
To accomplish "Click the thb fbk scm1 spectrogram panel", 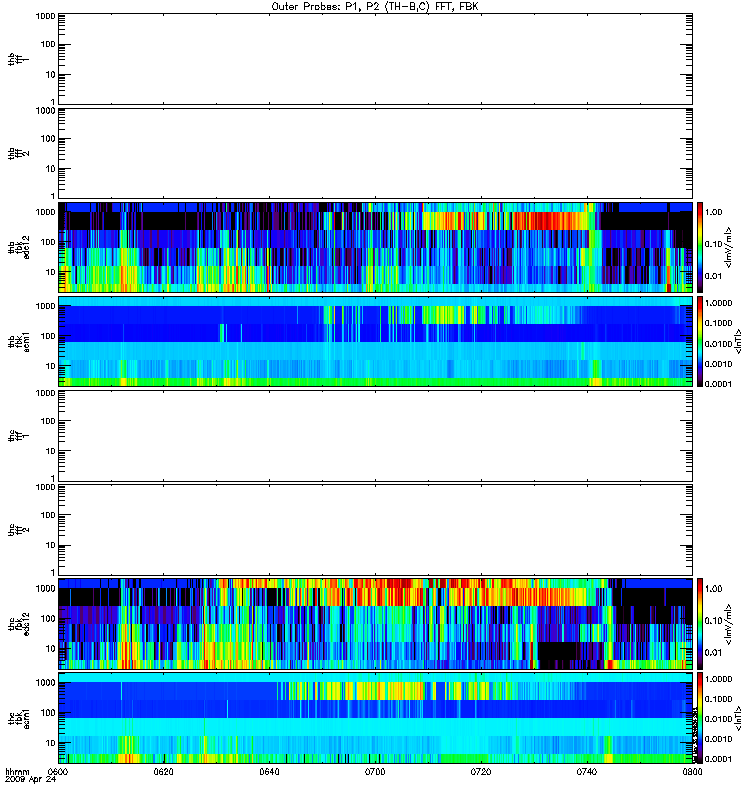I will click(376, 341).
